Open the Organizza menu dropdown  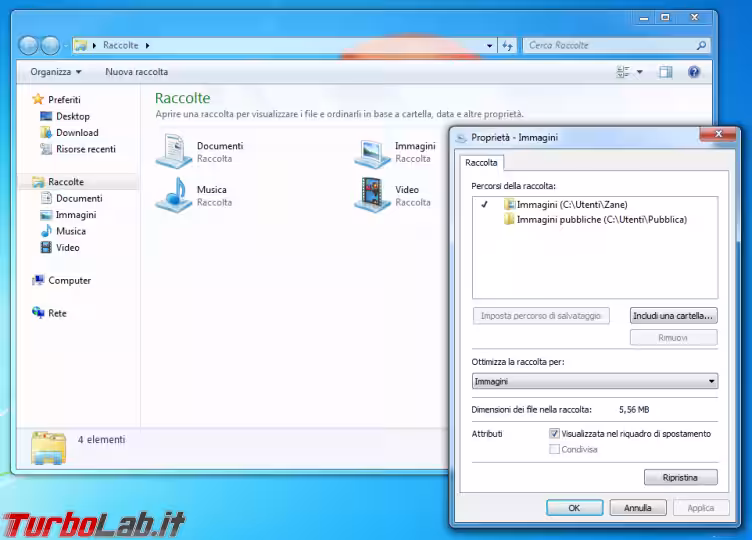coord(56,72)
